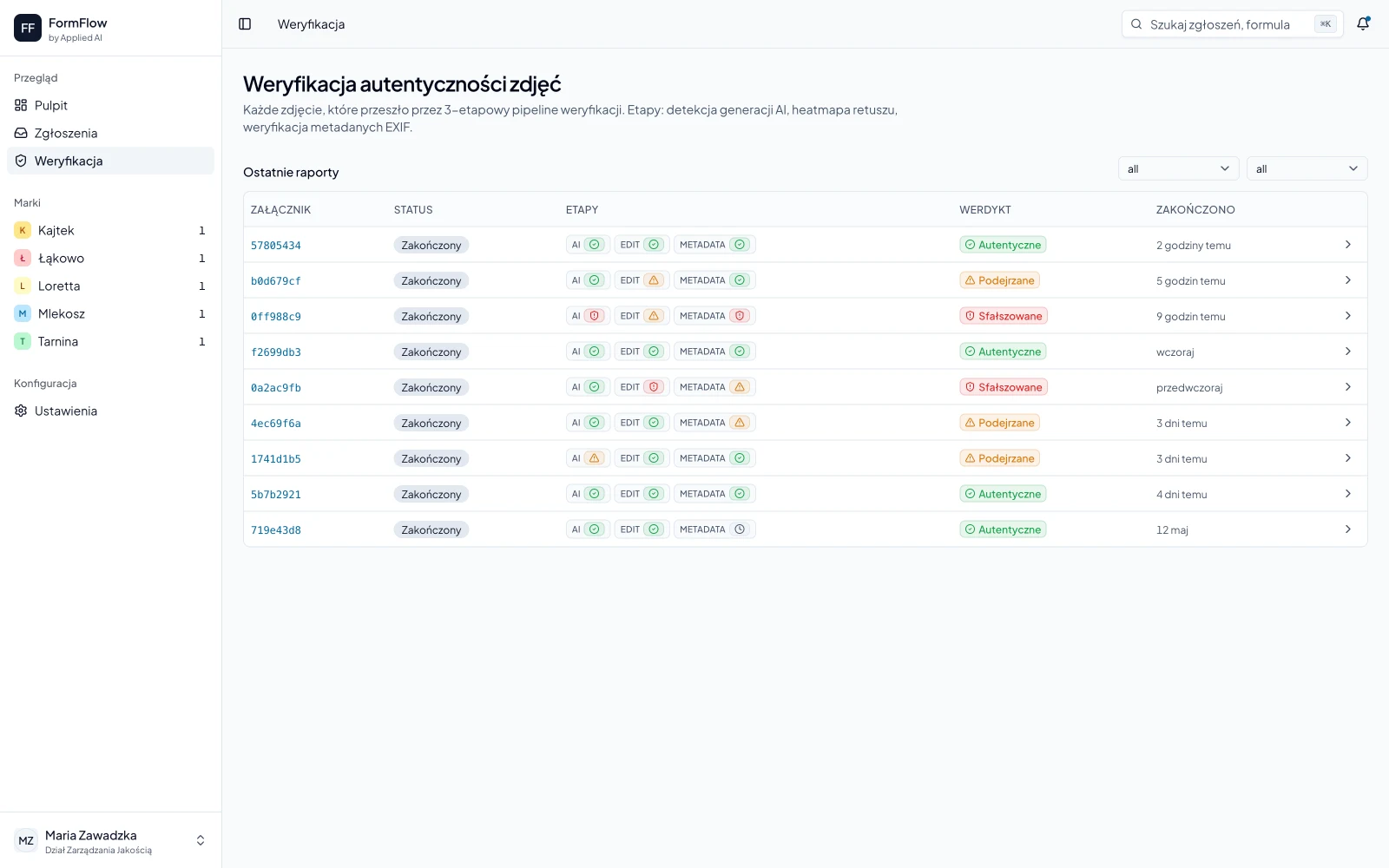Click the Weryfikacja breadcrumb title
This screenshot has width=1389, height=868.
tap(311, 24)
